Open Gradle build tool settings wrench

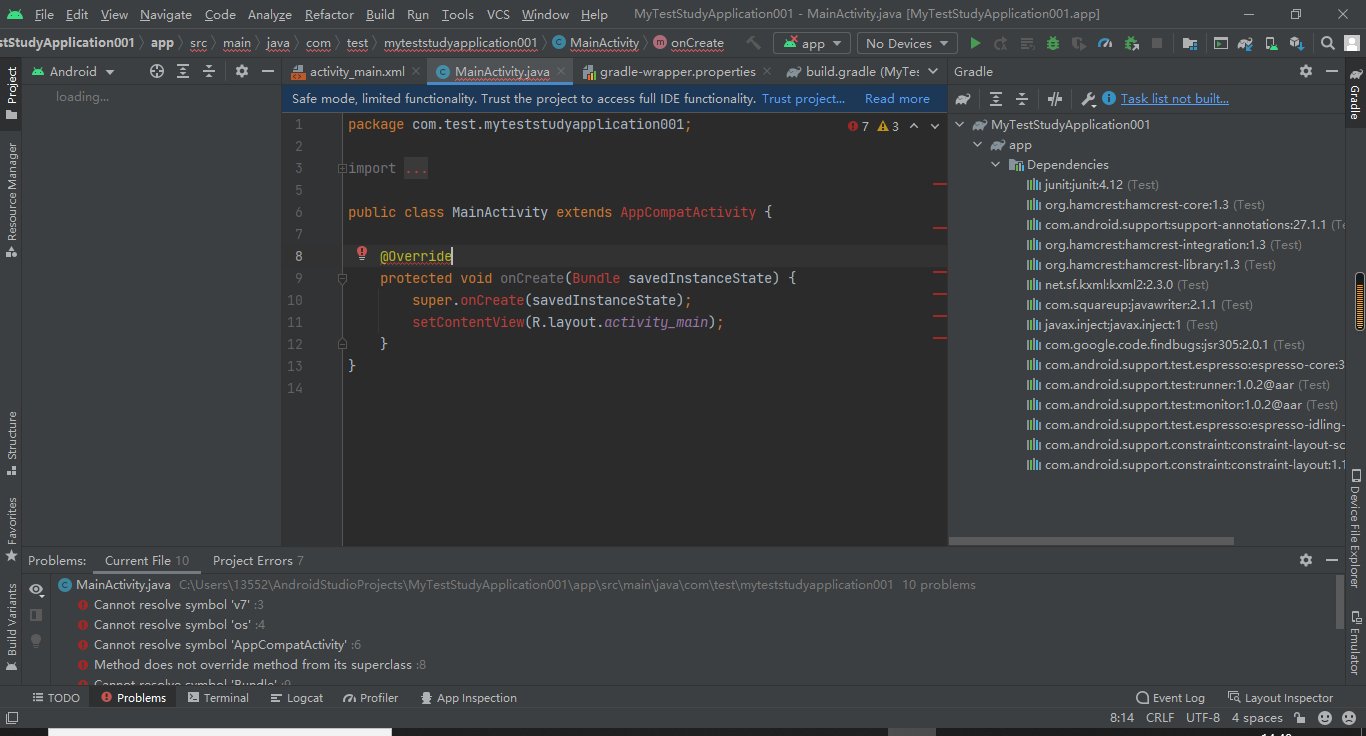(1088, 98)
